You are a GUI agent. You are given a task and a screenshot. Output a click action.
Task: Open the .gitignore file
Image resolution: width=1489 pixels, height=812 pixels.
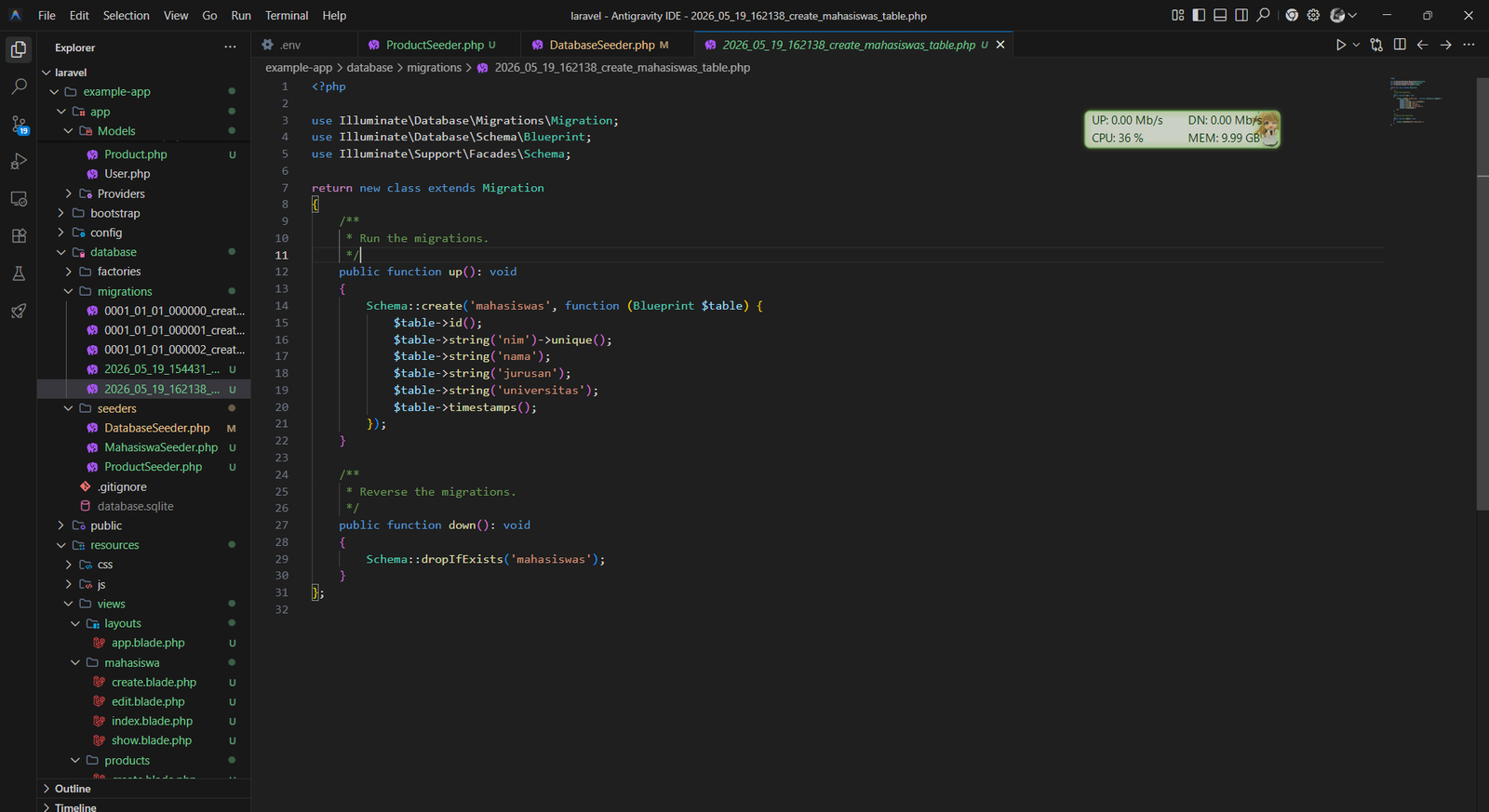click(x=143, y=486)
